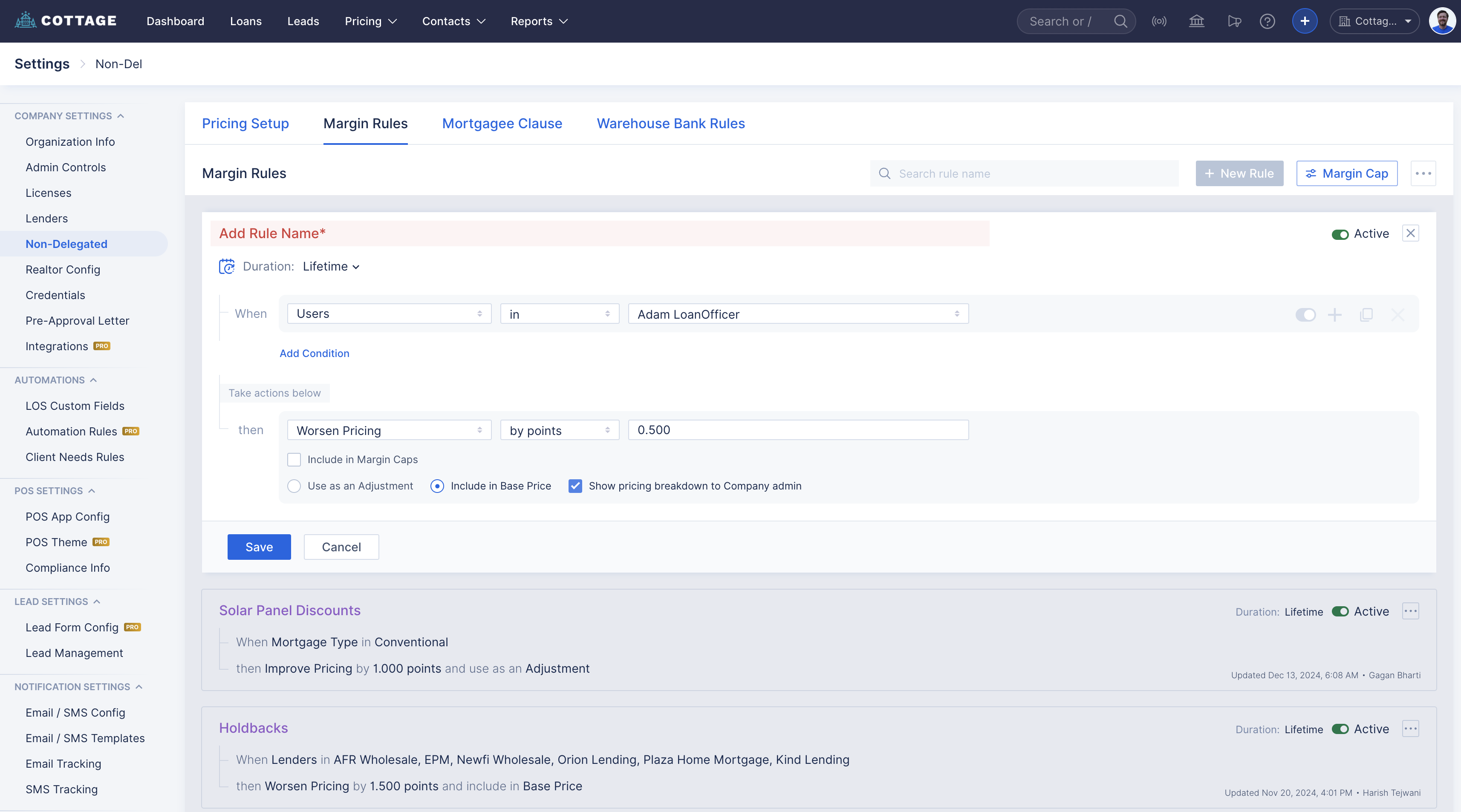Screen dimensions: 1461x812
Task: Open the Worsen Pricing action dropdown
Action: coord(389,430)
